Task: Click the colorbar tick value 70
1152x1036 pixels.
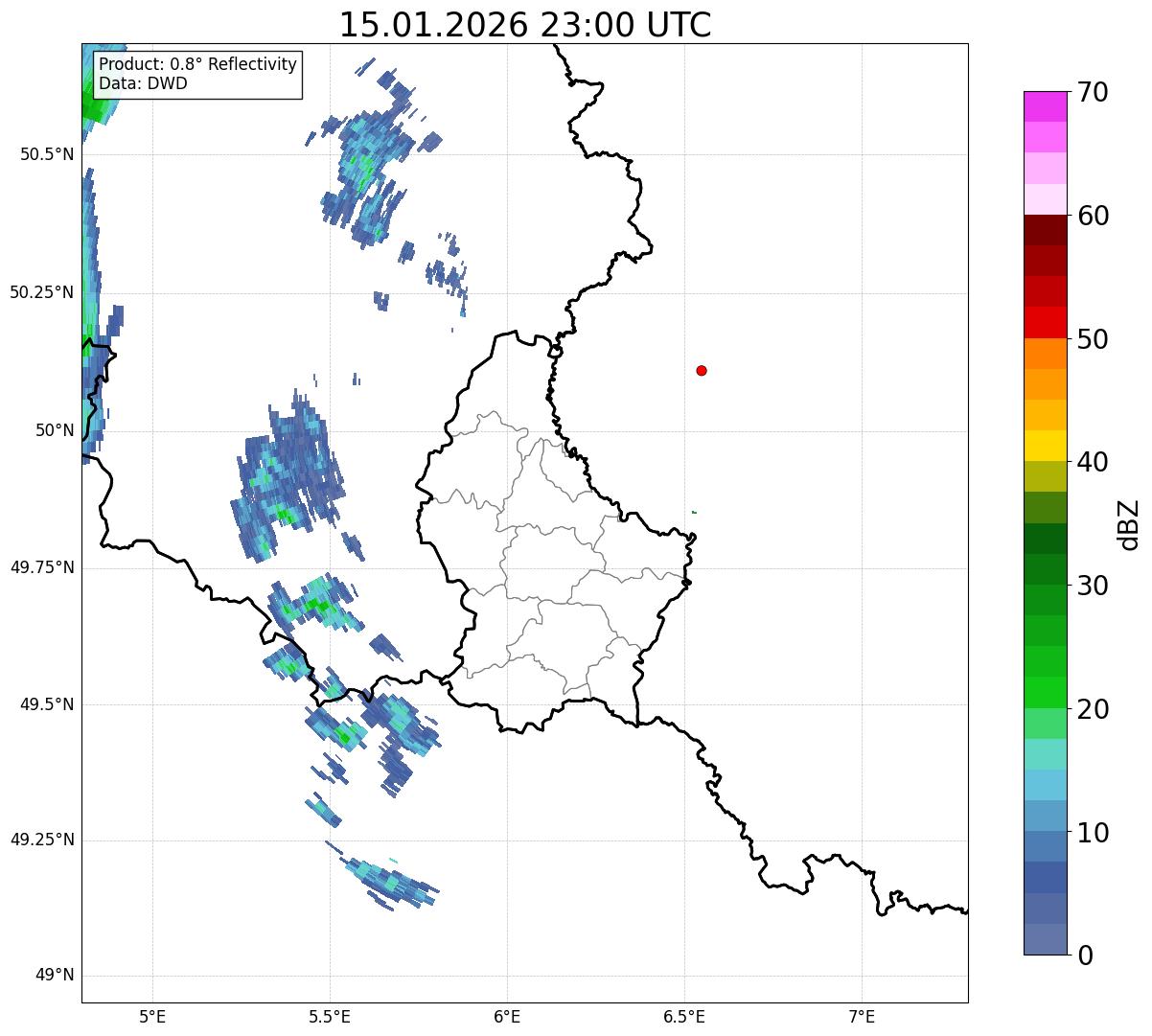Action: pos(1093,93)
